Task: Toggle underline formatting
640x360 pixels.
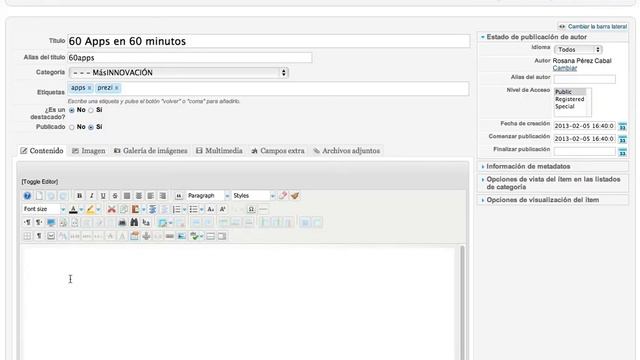Action: 103,196
